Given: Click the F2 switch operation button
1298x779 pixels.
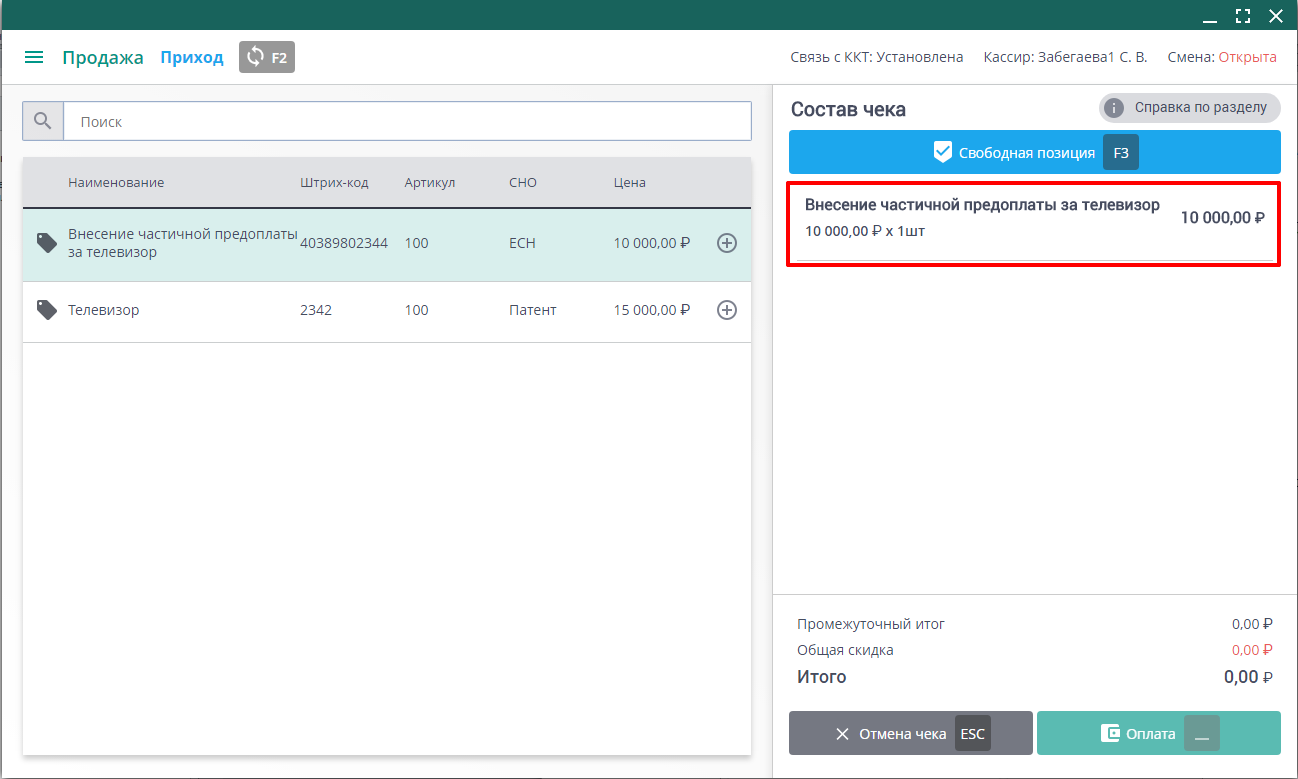Looking at the screenshot, I should 267,57.
